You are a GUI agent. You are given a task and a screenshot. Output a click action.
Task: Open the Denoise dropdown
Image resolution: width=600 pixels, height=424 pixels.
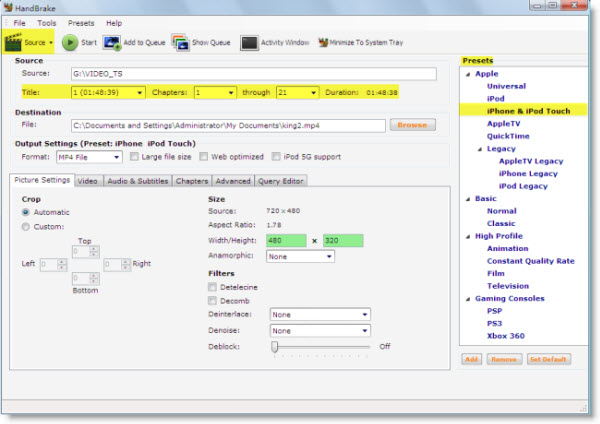pos(320,331)
